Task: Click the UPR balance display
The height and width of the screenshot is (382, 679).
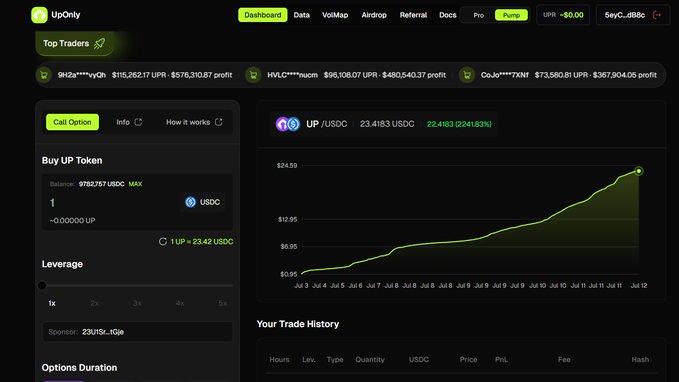Action: pos(563,15)
